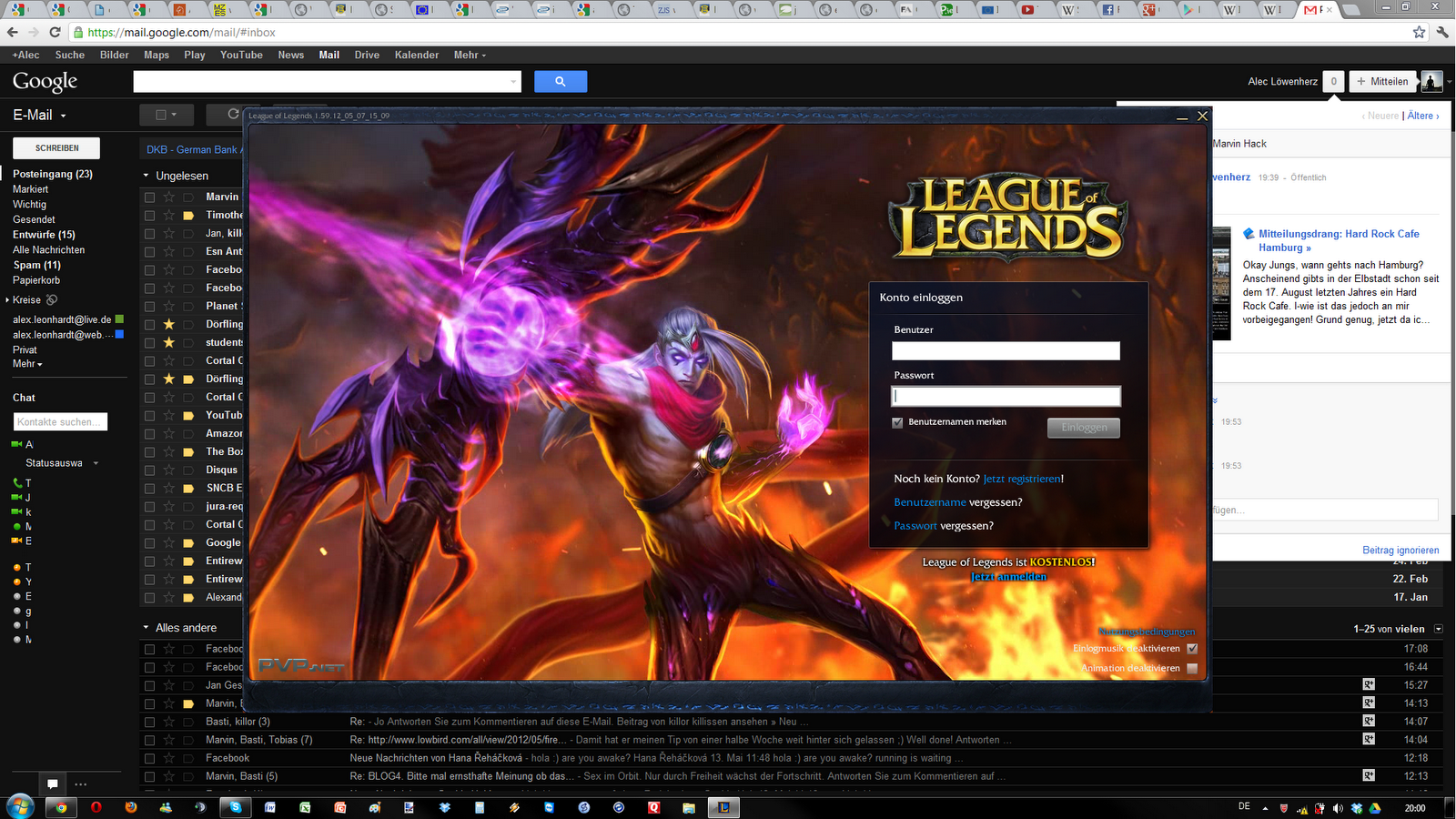Click the Kreise link icon in the sidebar

pyautogui.click(x=52, y=299)
